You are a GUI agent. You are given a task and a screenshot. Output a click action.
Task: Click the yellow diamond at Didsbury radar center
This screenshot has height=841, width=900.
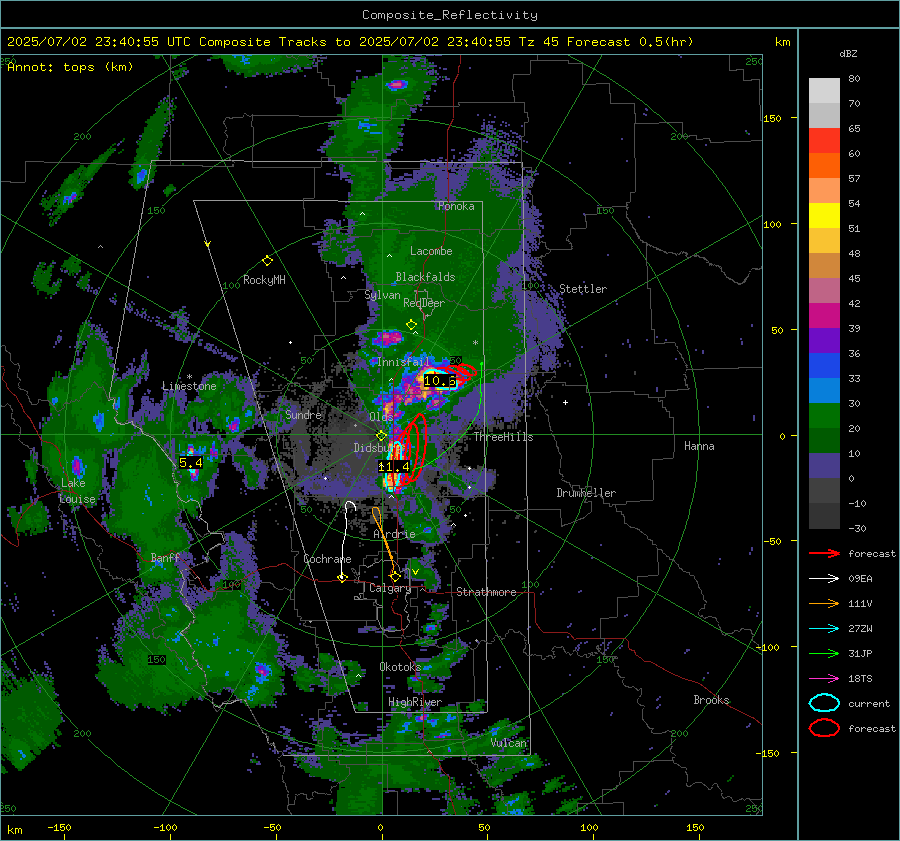point(381,436)
